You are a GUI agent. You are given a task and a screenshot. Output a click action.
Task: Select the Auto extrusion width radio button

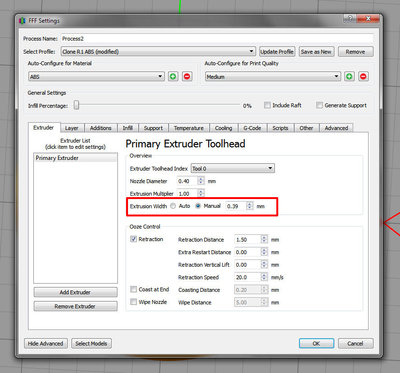(x=173, y=206)
